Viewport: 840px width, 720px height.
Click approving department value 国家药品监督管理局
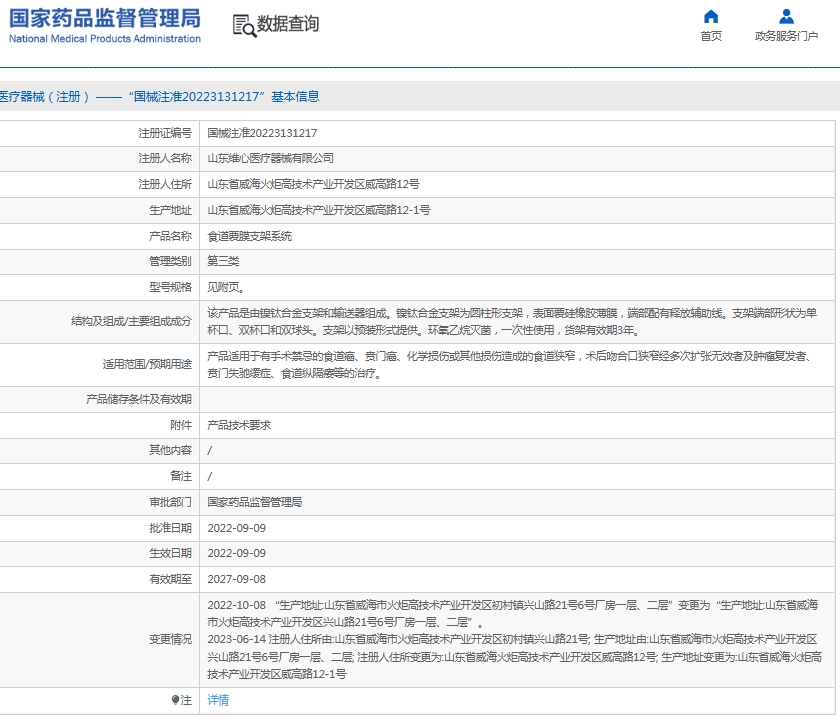[x=254, y=502]
